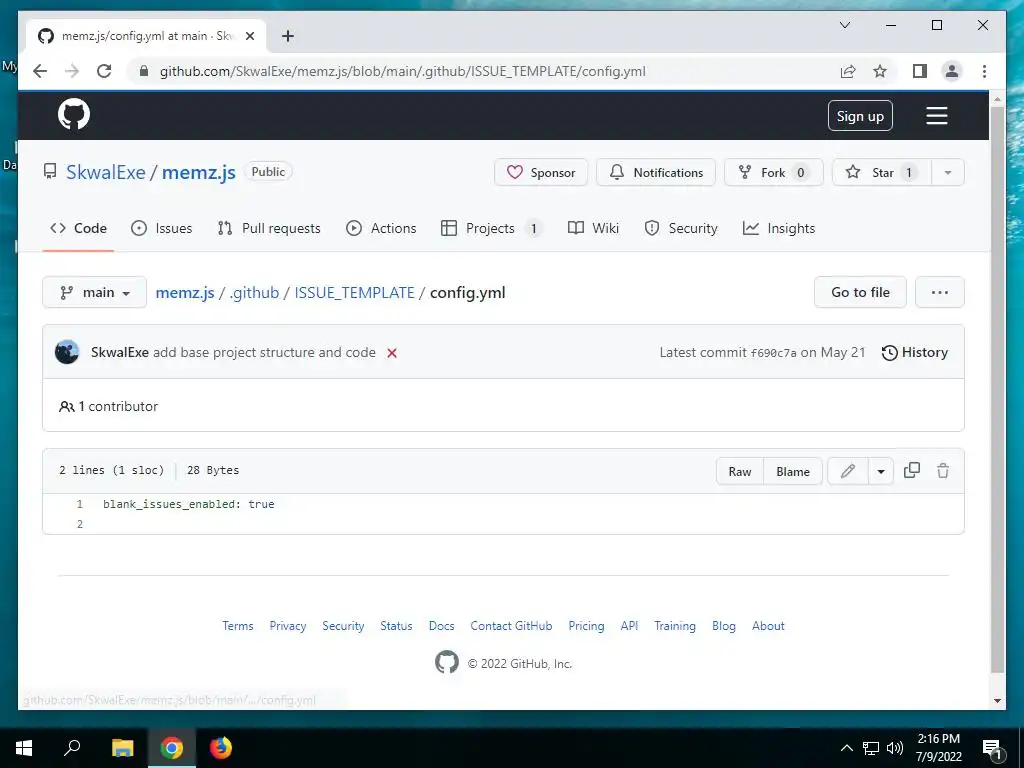Click the Go to file button
The image size is (1024, 768).
click(x=860, y=293)
